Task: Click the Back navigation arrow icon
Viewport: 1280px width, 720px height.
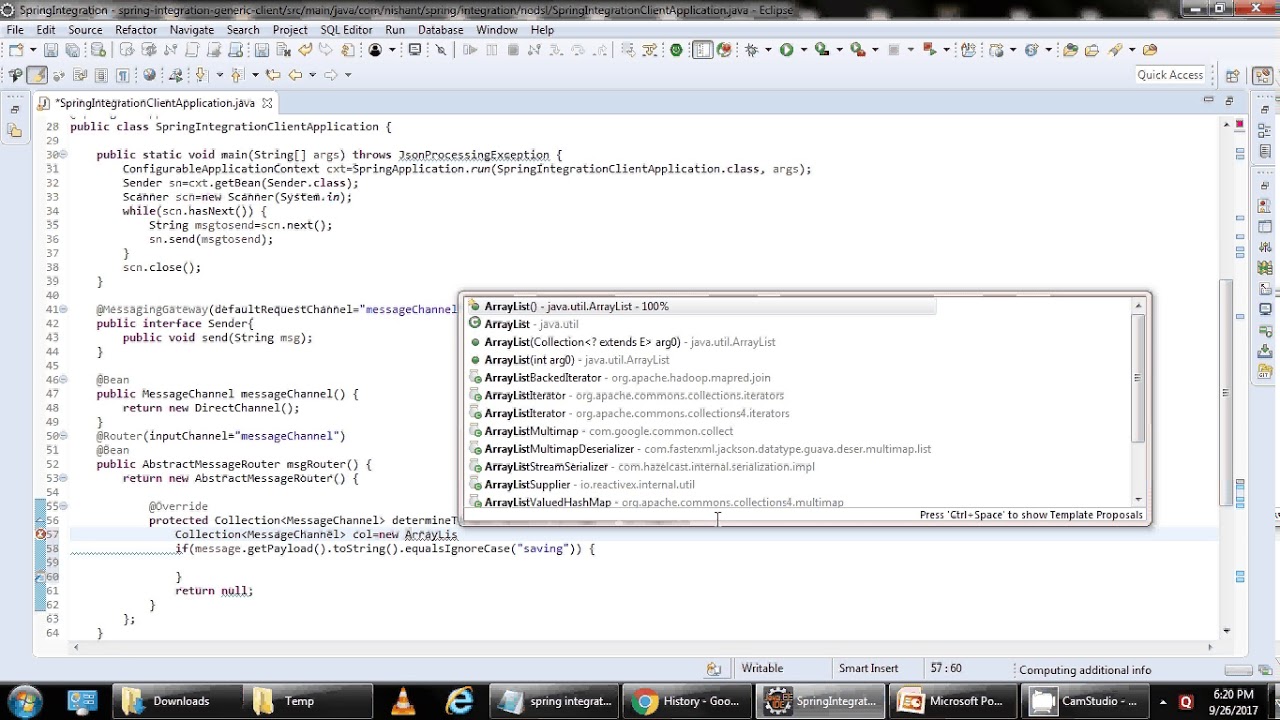Action: tap(295, 75)
